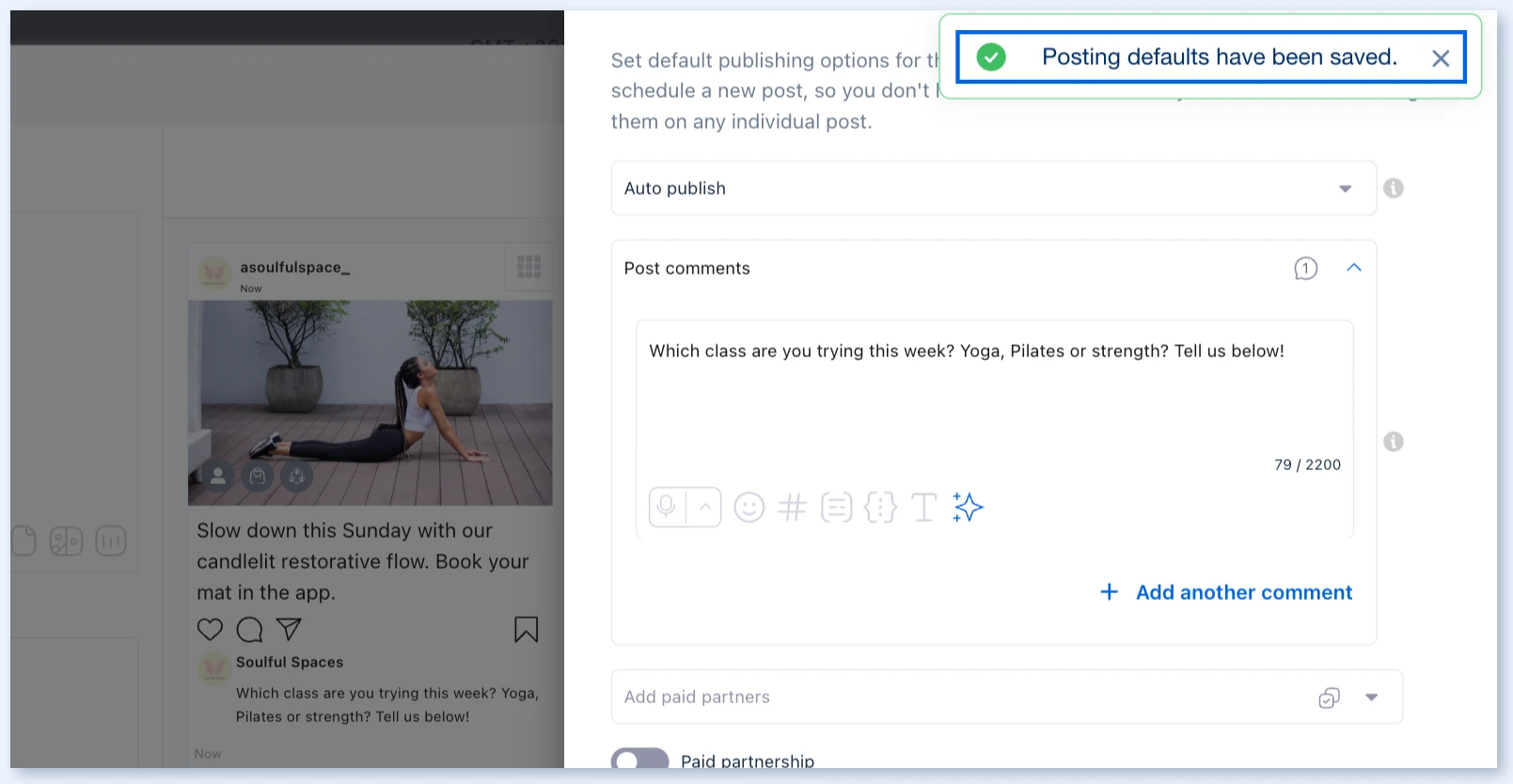The image size is (1513, 784).
Task: Click the asoulfulspace_ profile avatar
Action: point(214,274)
